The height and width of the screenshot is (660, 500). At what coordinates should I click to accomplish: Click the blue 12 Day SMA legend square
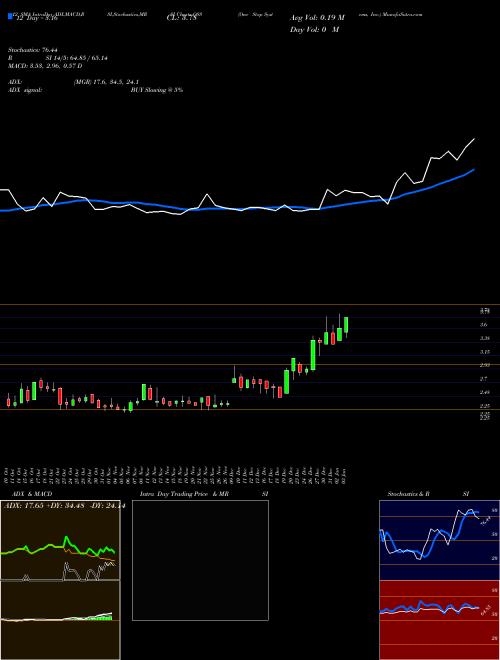(11, 17)
